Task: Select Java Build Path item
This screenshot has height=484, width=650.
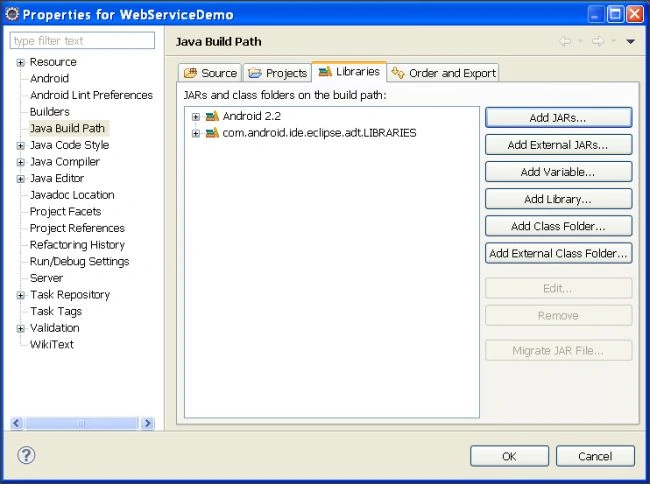Action: (x=67, y=128)
